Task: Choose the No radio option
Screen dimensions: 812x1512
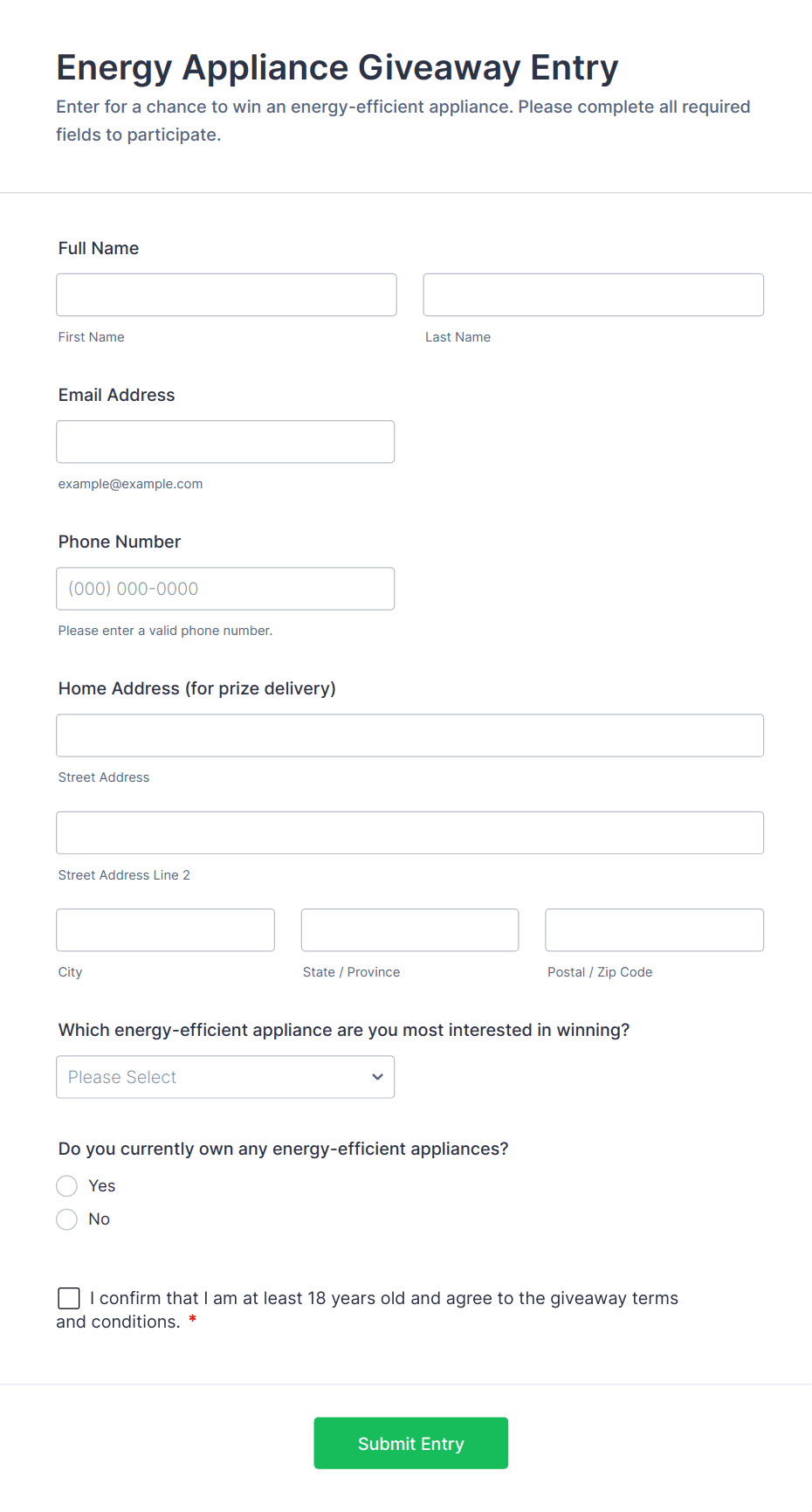Action: click(x=67, y=1219)
